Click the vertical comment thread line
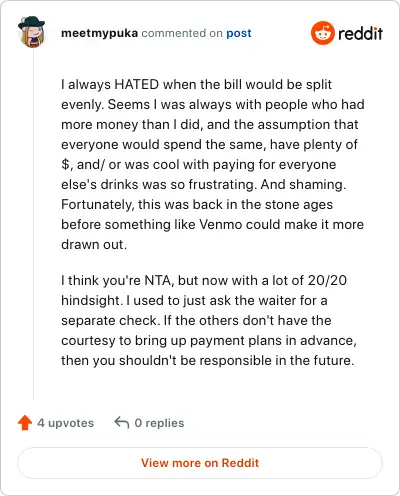 33,223
